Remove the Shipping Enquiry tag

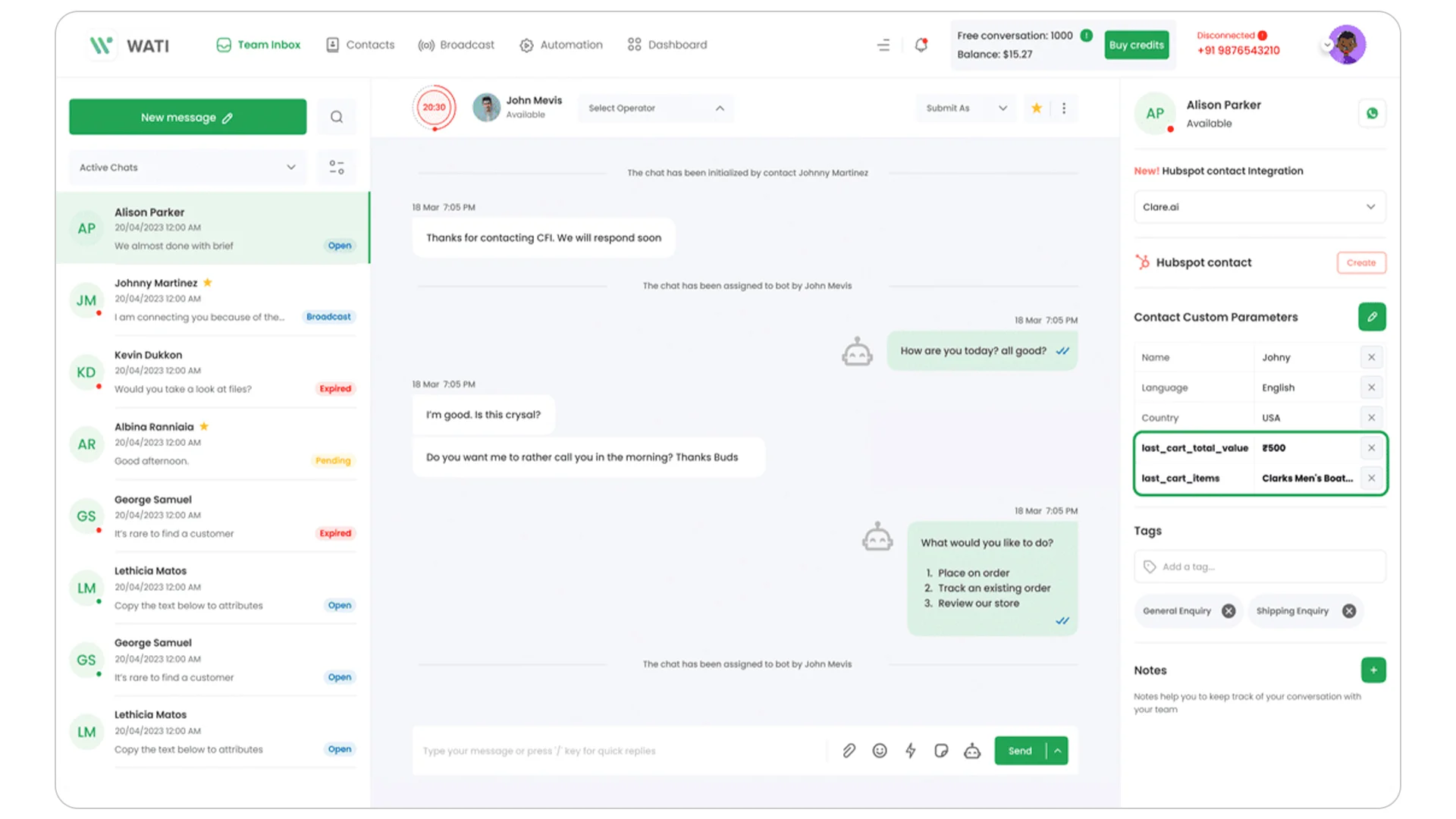[1349, 611]
